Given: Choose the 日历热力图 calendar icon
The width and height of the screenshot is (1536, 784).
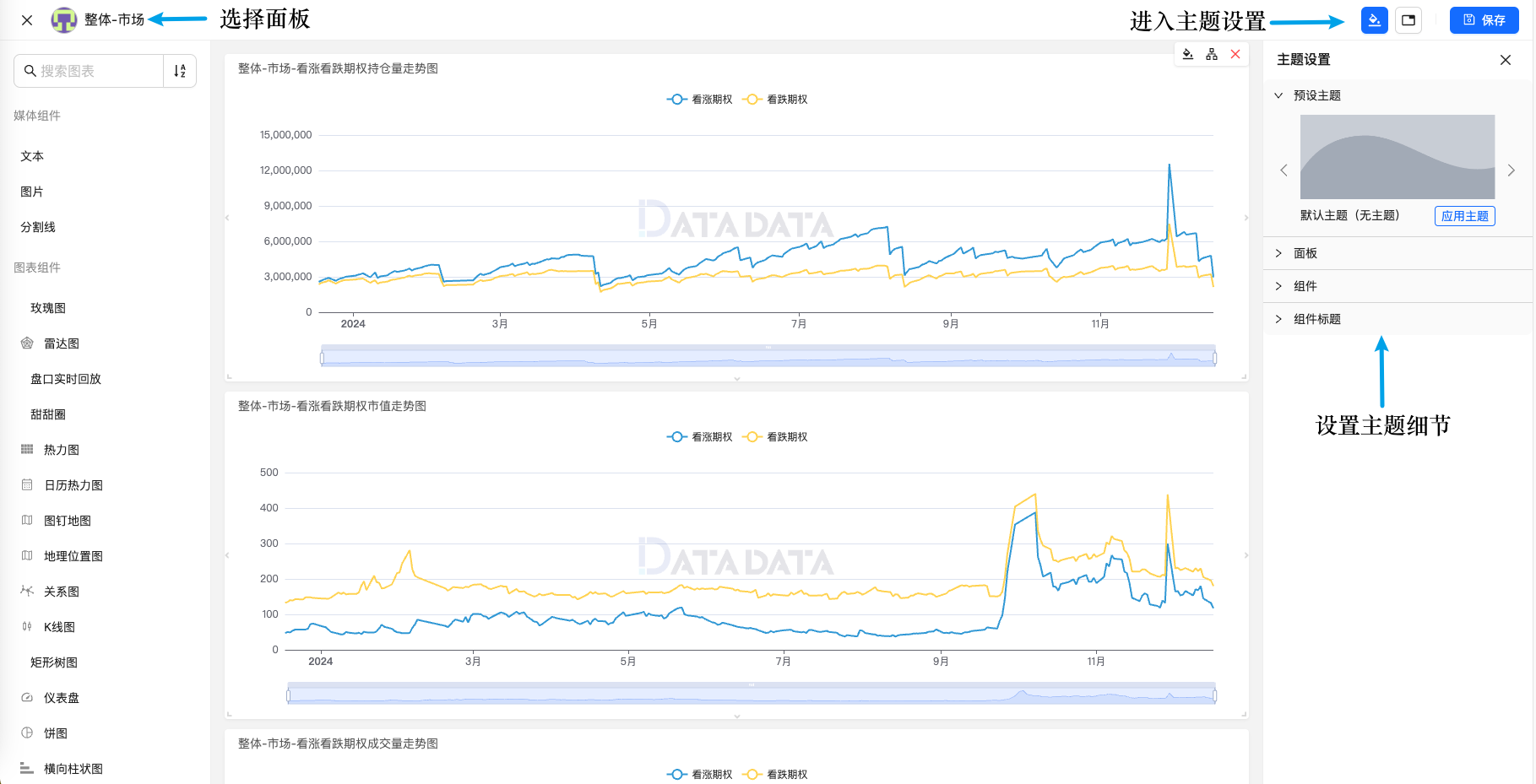Looking at the screenshot, I should click(27, 485).
